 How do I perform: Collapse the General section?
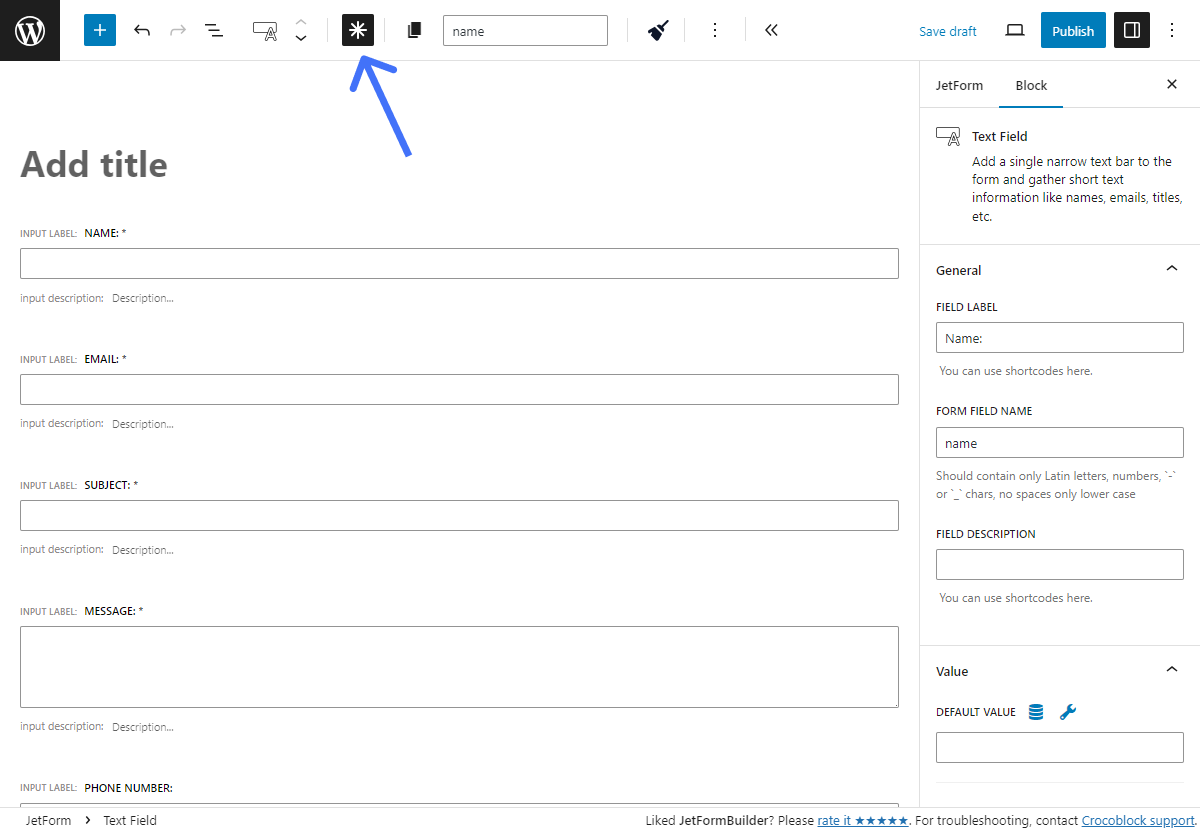tap(1171, 268)
